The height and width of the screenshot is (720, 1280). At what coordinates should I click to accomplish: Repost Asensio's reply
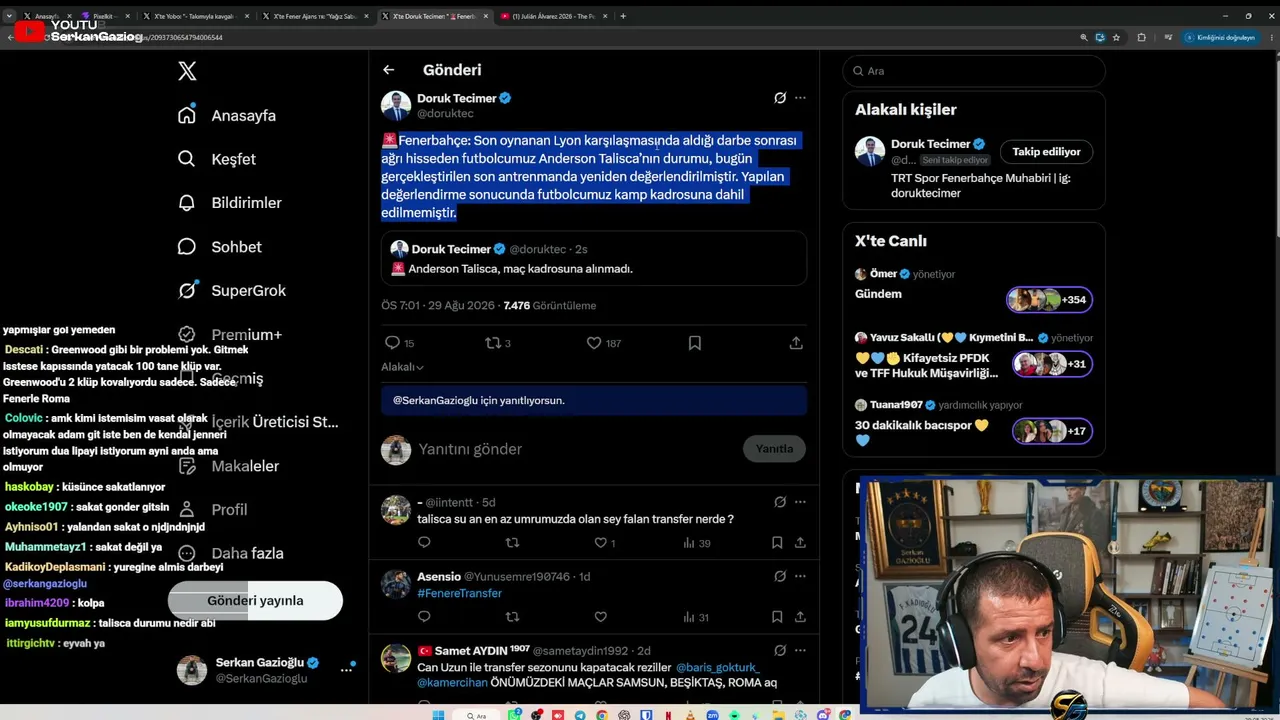pos(512,617)
